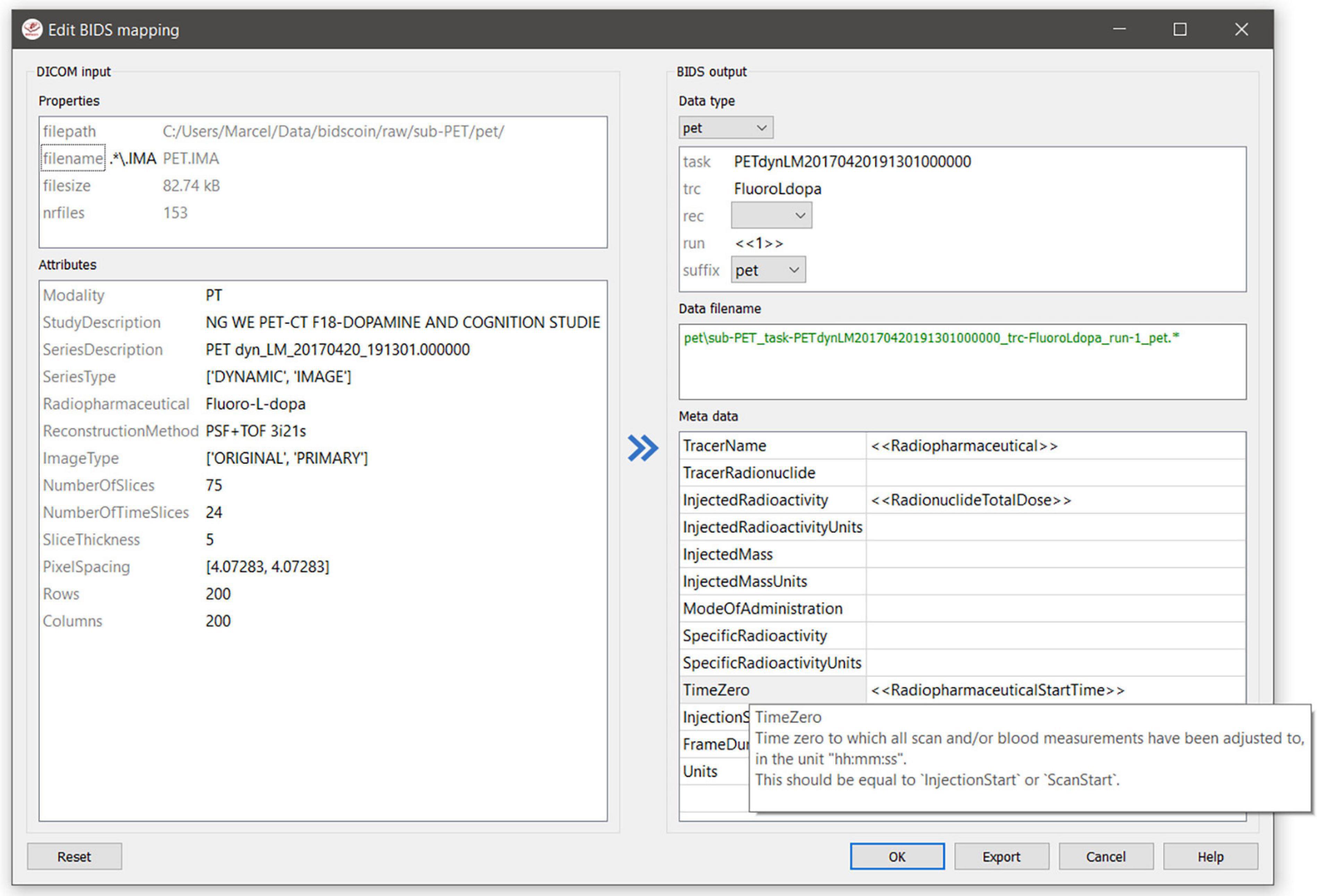This screenshot has width=1317, height=896.
Task: Edit Columns attribute value 200
Action: pos(218,621)
